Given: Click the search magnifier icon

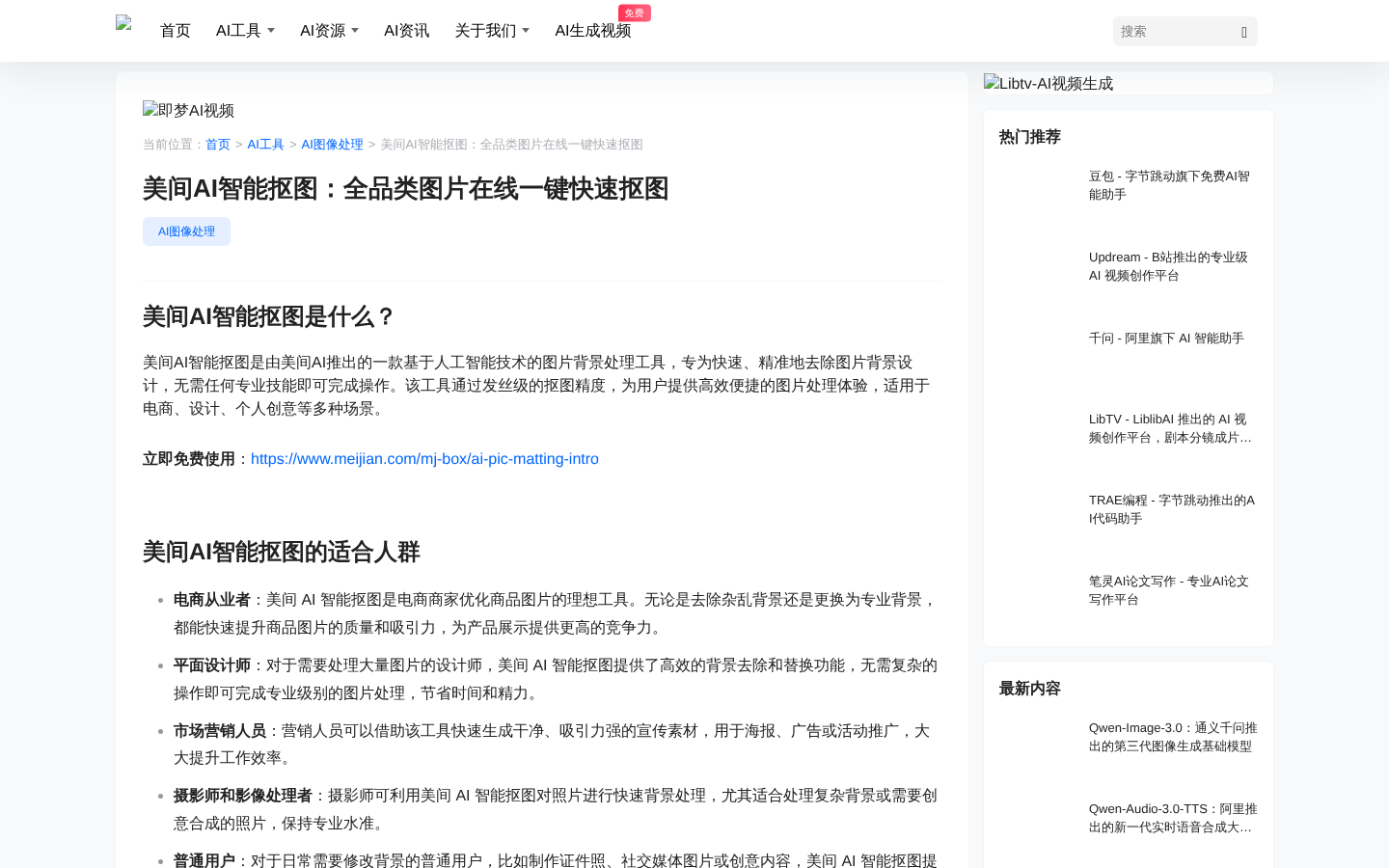Looking at the screenshot, I should point(1244,32).
